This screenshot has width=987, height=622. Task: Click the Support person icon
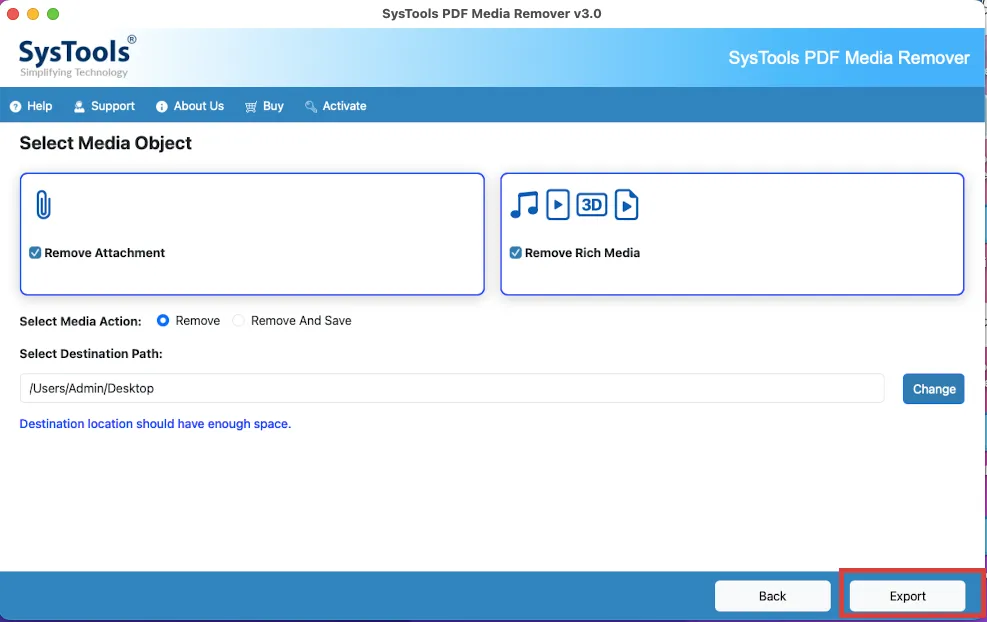point(79,106)
